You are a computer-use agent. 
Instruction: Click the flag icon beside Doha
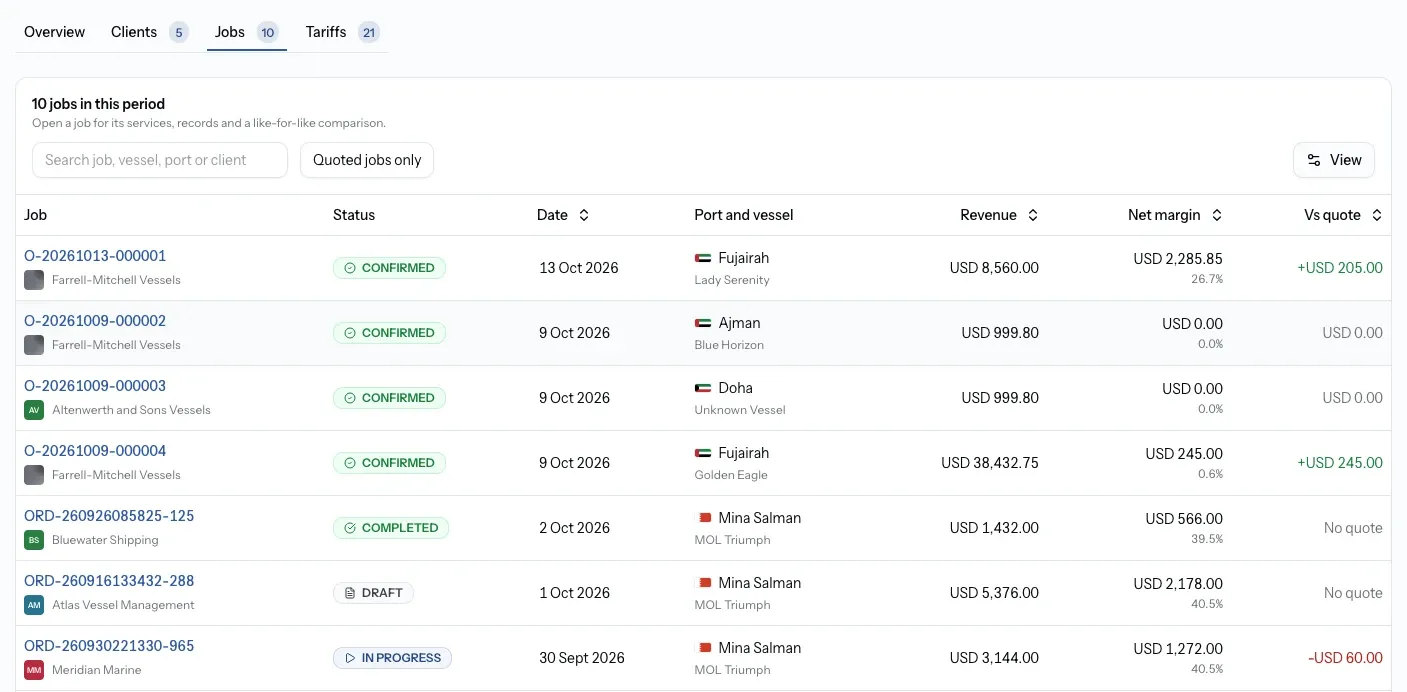pyautogui.click(x=703, y=388)
